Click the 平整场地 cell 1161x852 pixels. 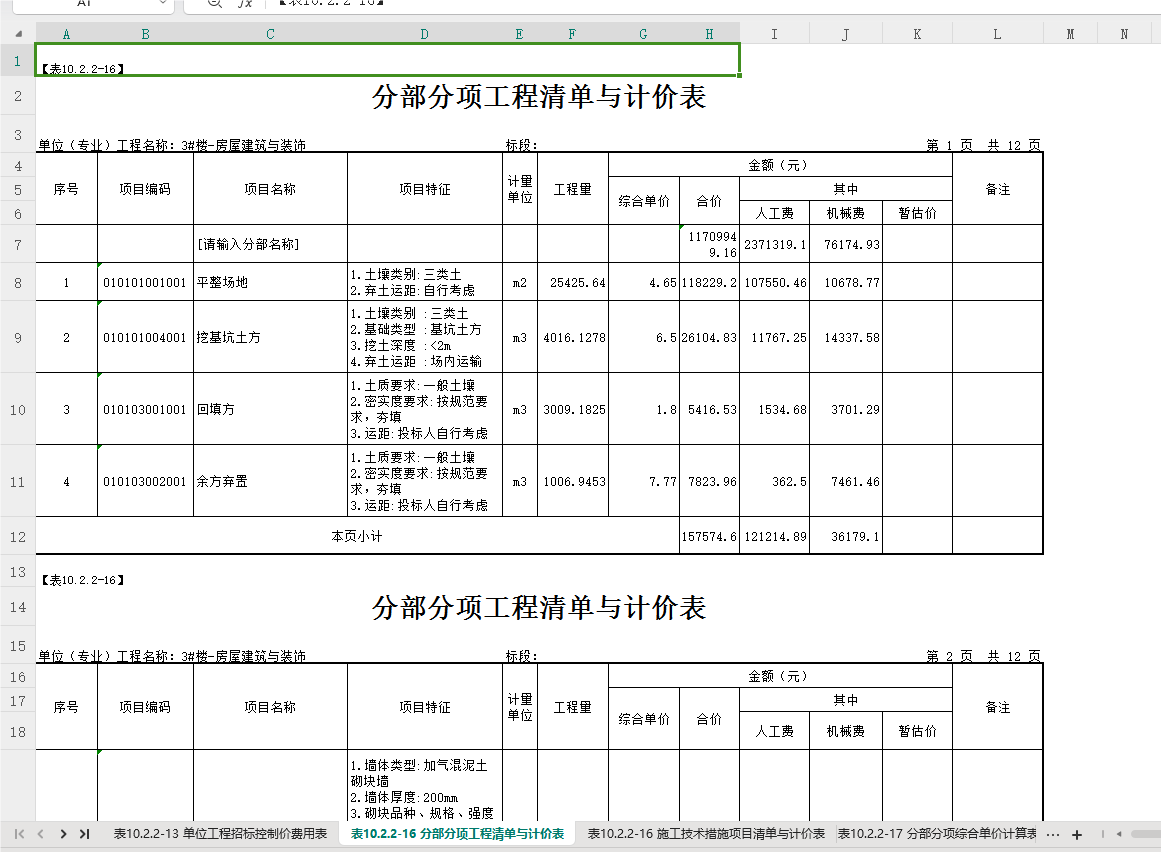(x=270, y=282)
